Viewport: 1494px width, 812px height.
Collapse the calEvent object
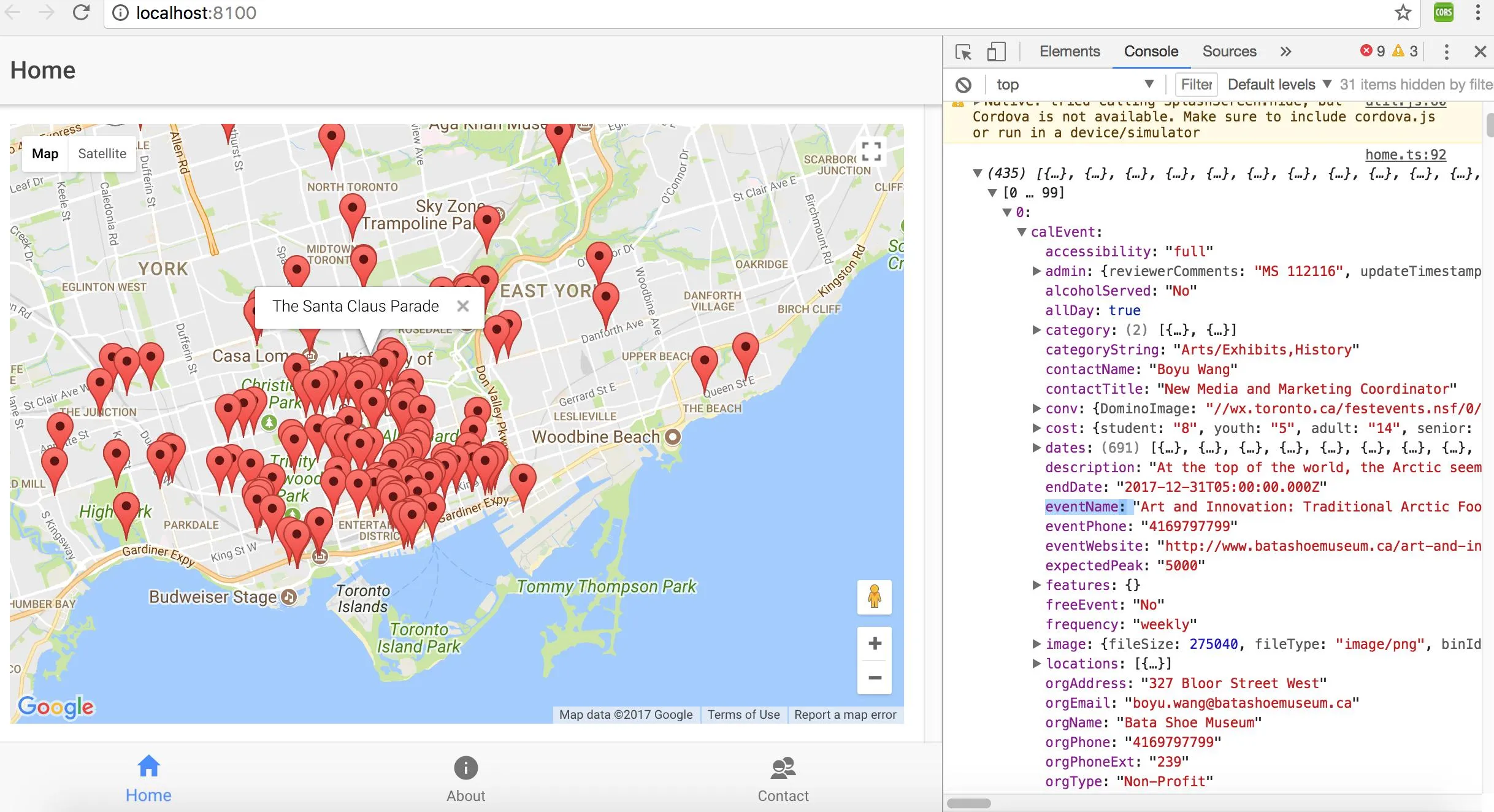click(x=1022, y=232)
